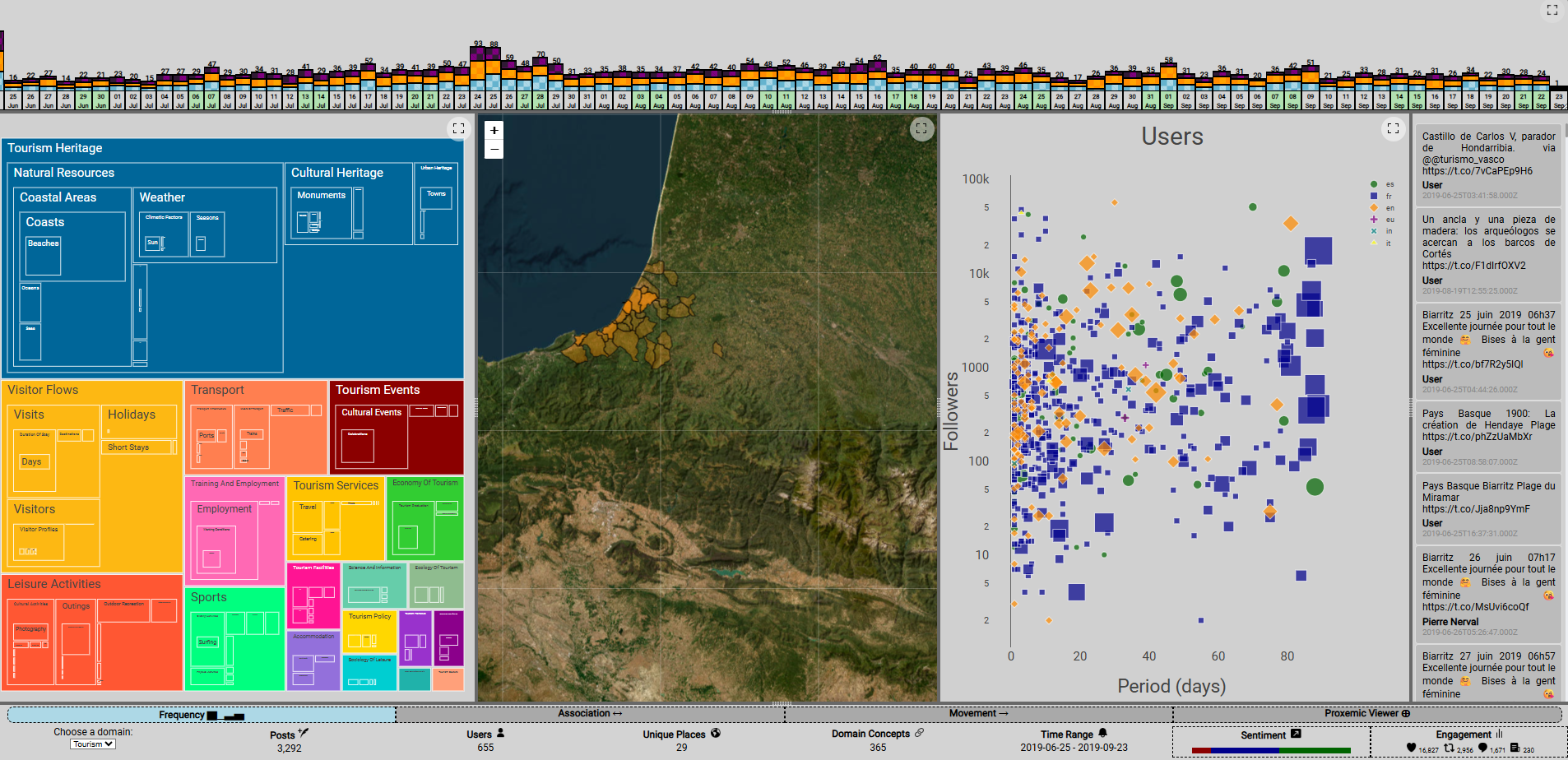Toggle the 'en' legend series
This screenshot has height=760, width=1568.
pyautogui.click(x=1381, y=208)
